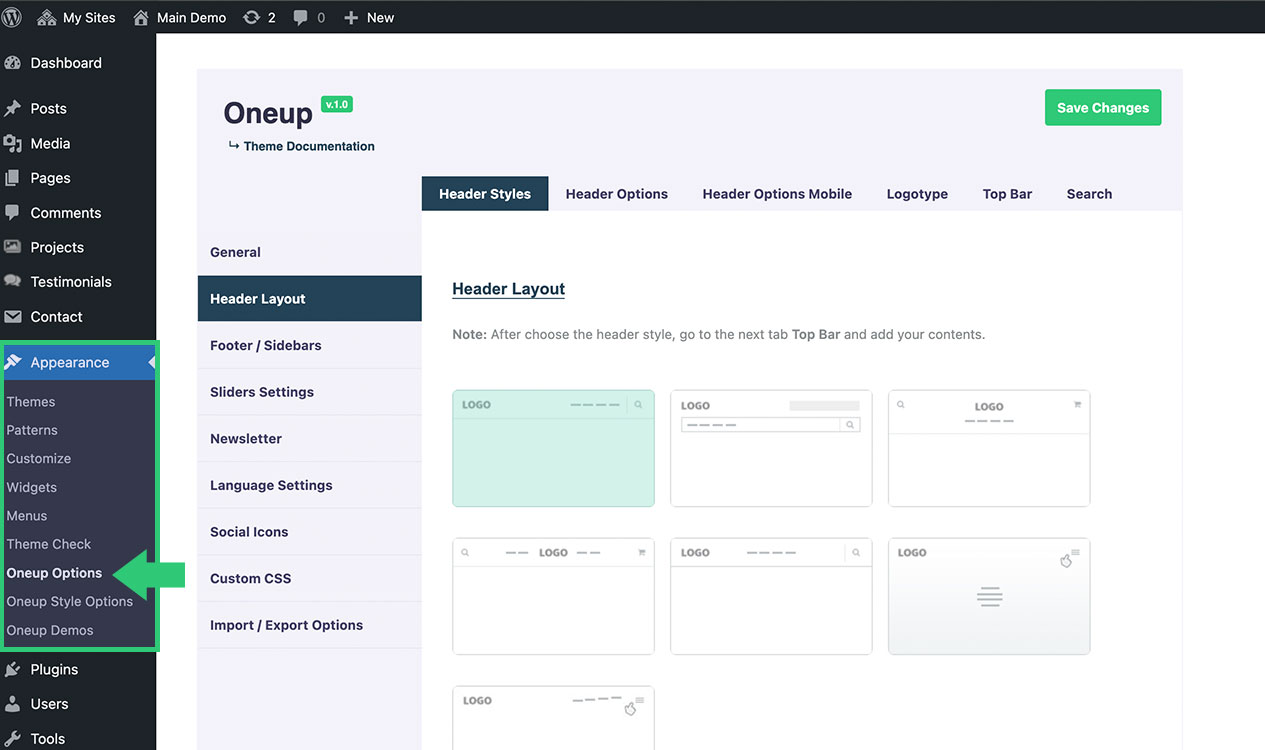Click the Contact envelope icon
This screenshot has width=1265, height=750.
coord(13,317)
